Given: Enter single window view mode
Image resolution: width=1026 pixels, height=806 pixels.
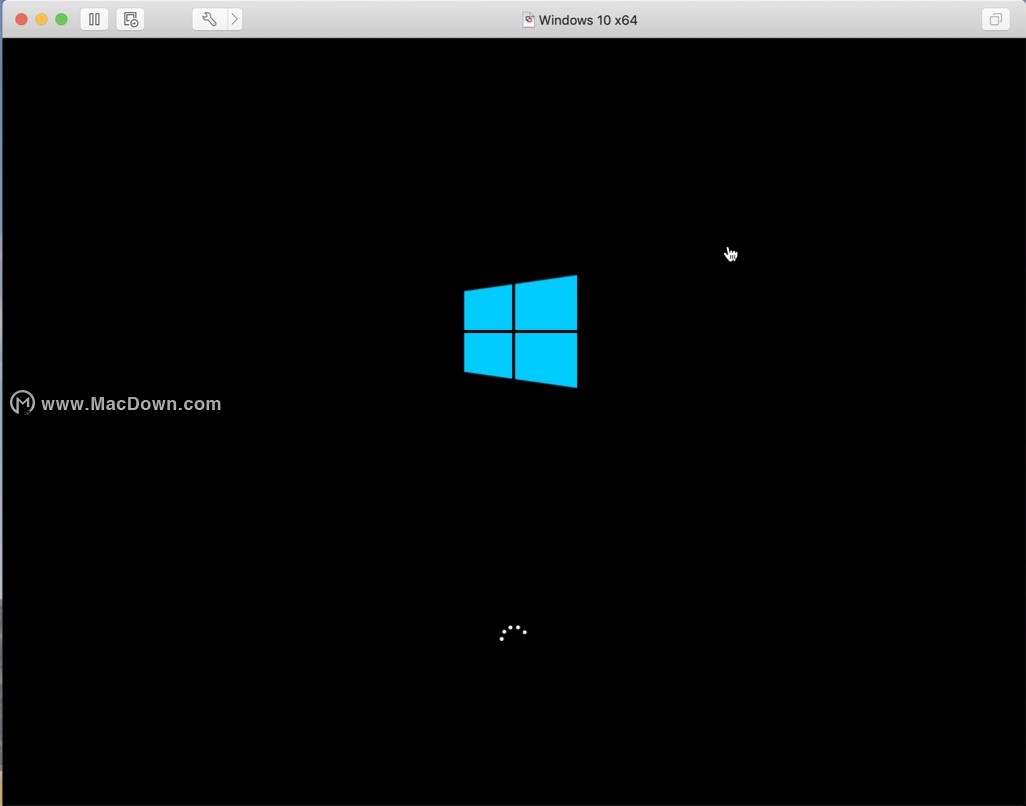Looking at the screenshot, I should 995,20.
